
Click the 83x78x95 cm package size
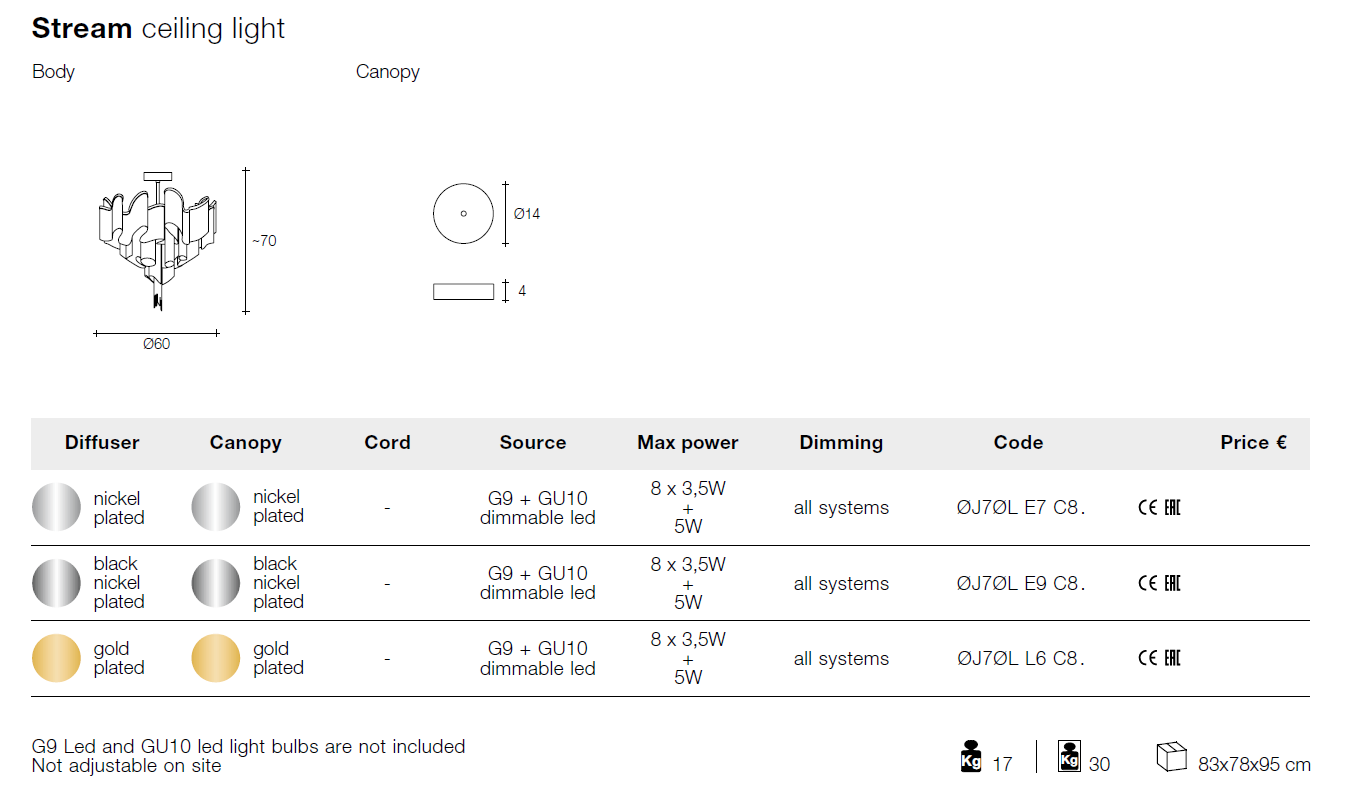pyautogui.click(x=1254, y=765)
